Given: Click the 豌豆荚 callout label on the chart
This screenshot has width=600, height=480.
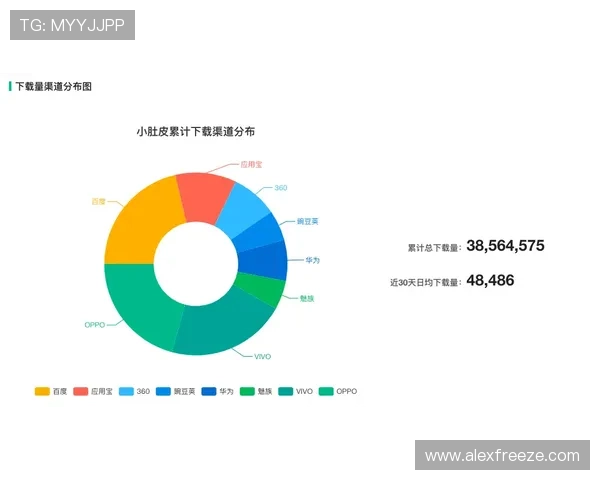Looking at the screenshot, I should coord(308,222).
